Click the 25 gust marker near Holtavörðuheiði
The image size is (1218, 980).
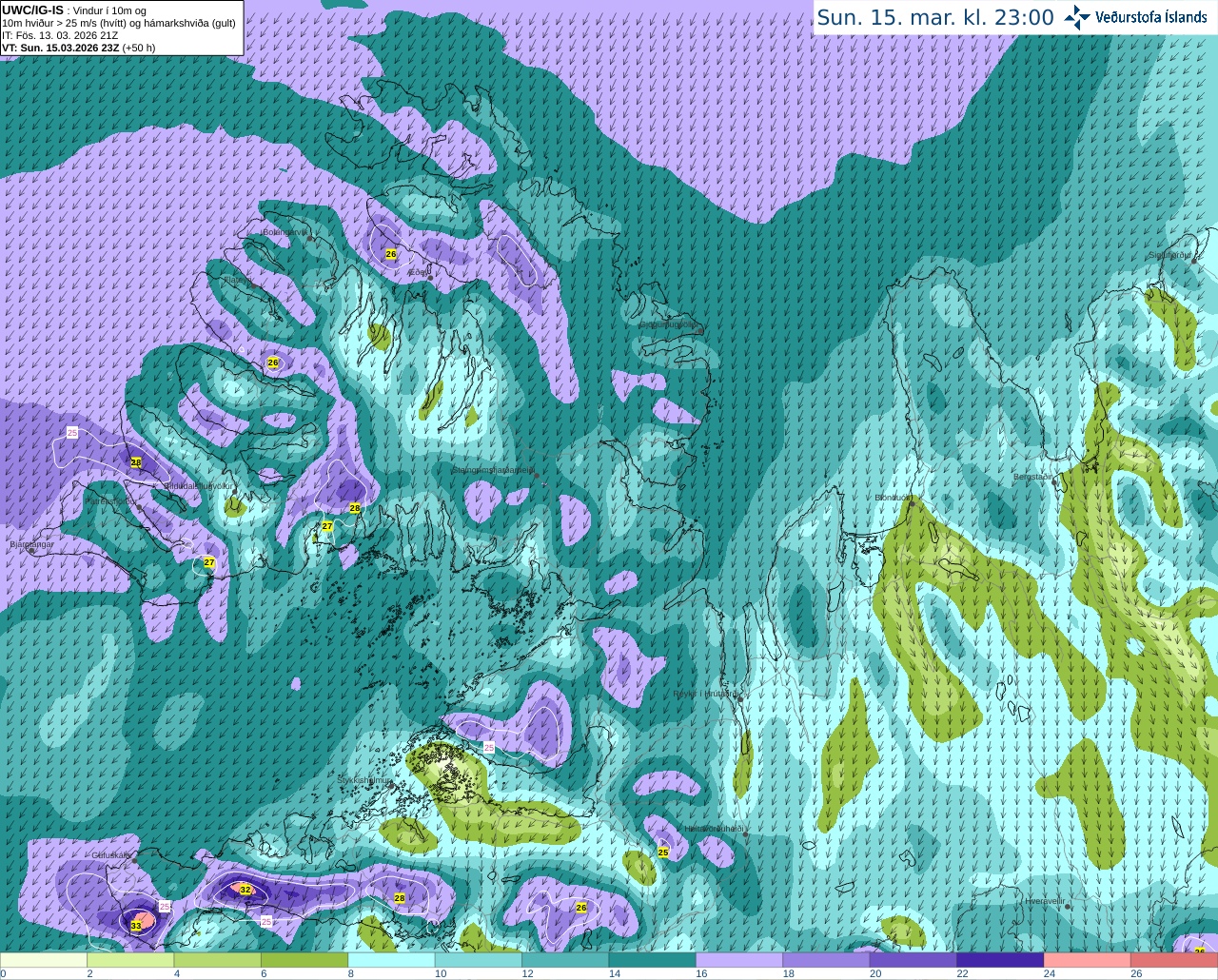coord(663,853)
